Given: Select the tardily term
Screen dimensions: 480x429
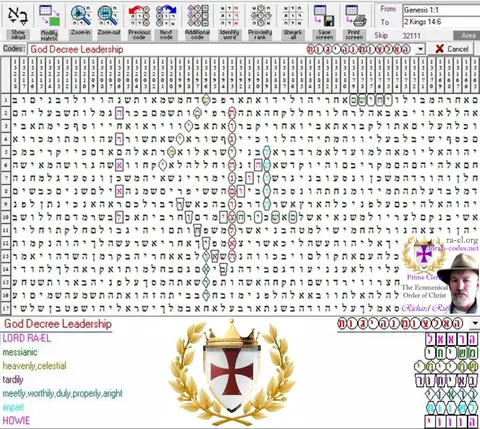Looking at the screenshot, I should tap(13, 380).
